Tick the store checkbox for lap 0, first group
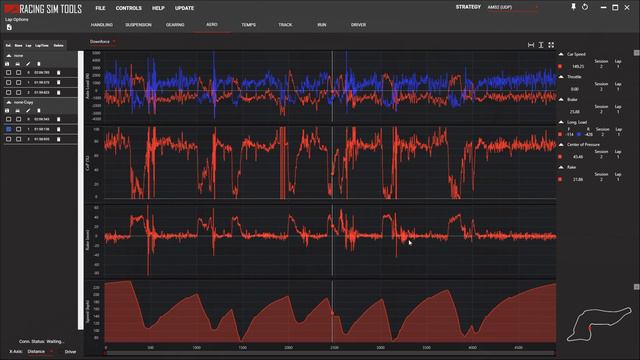Viewport: 640px width, 360px height. coord(18,73)
